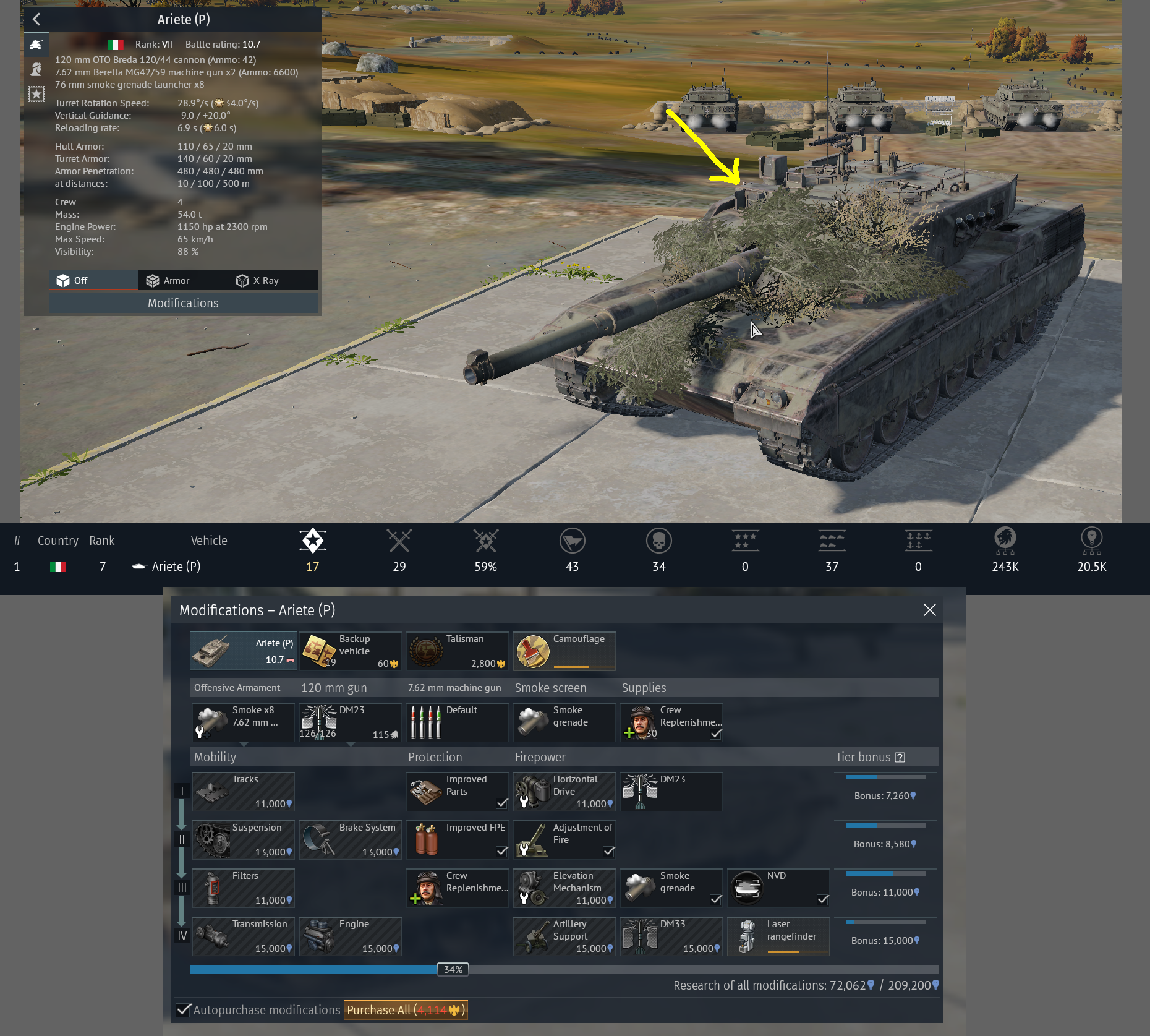
Task: Open the Default machine gun belt selector
Action: point(458,722)
